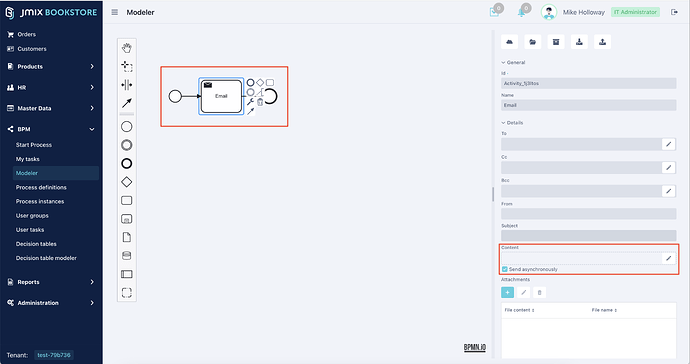Toggle the sidebar with hamburger menu
The width and height of the screenshot is (690, 364).
[x=114, y=12]
